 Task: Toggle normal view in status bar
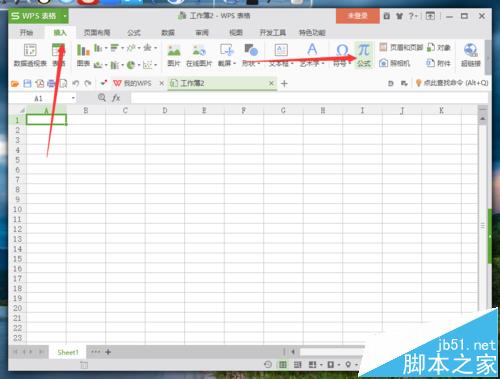coord(283,365)
